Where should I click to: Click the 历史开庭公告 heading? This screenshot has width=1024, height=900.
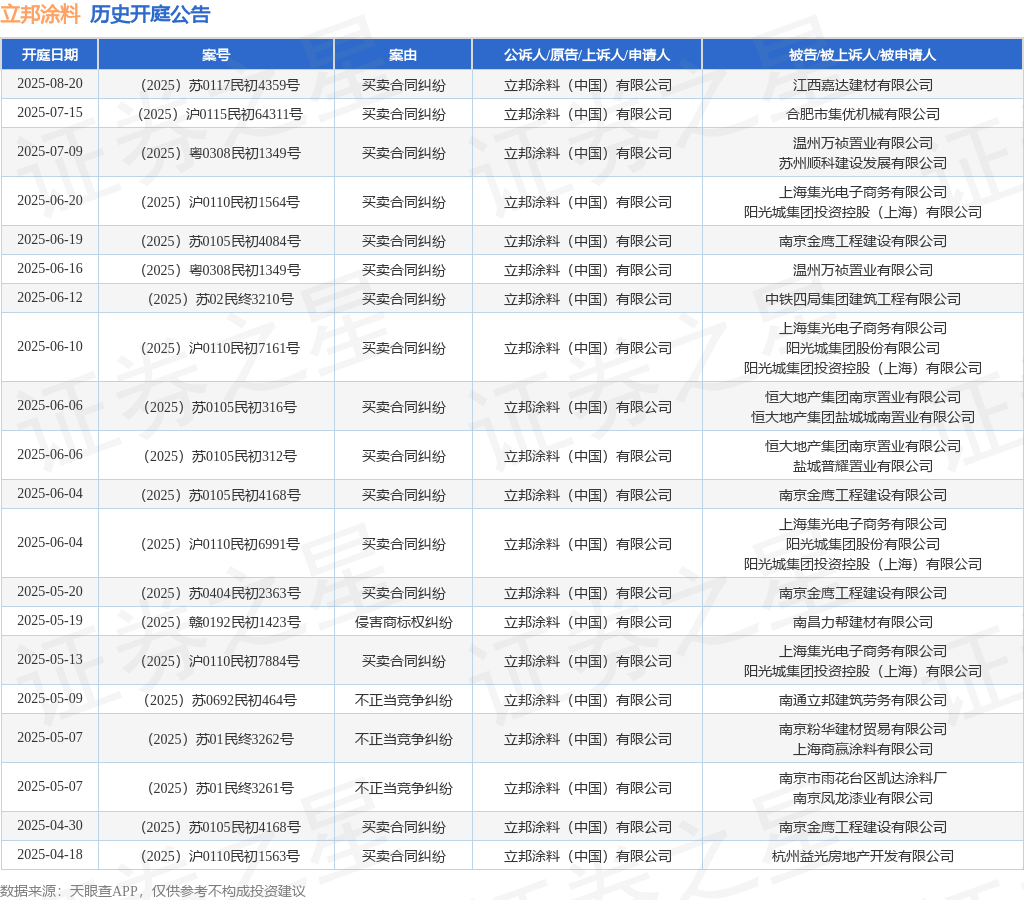pos(150,14)
